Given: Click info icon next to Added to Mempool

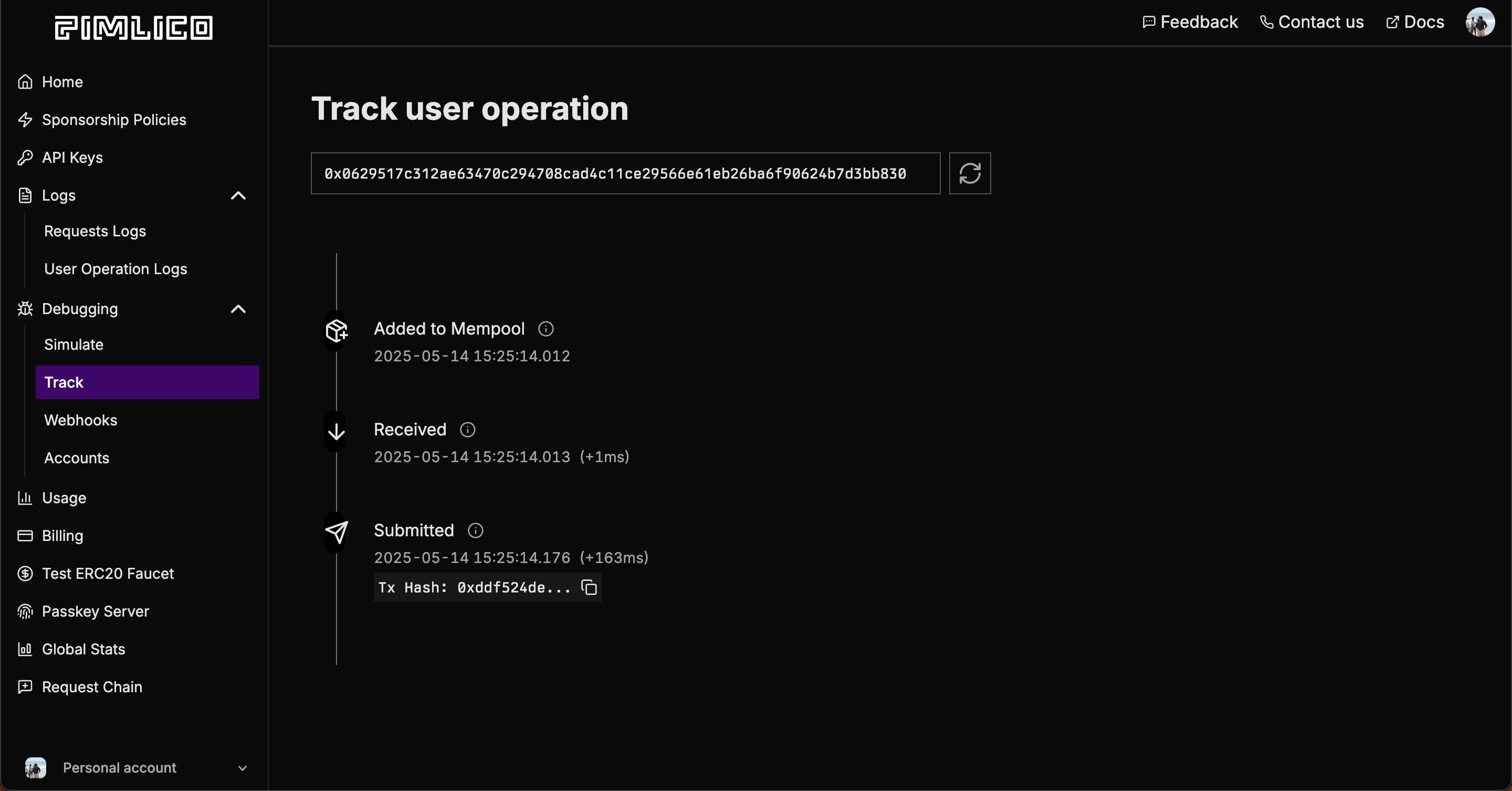Looking at the screenshot, I should pos(545,329).
